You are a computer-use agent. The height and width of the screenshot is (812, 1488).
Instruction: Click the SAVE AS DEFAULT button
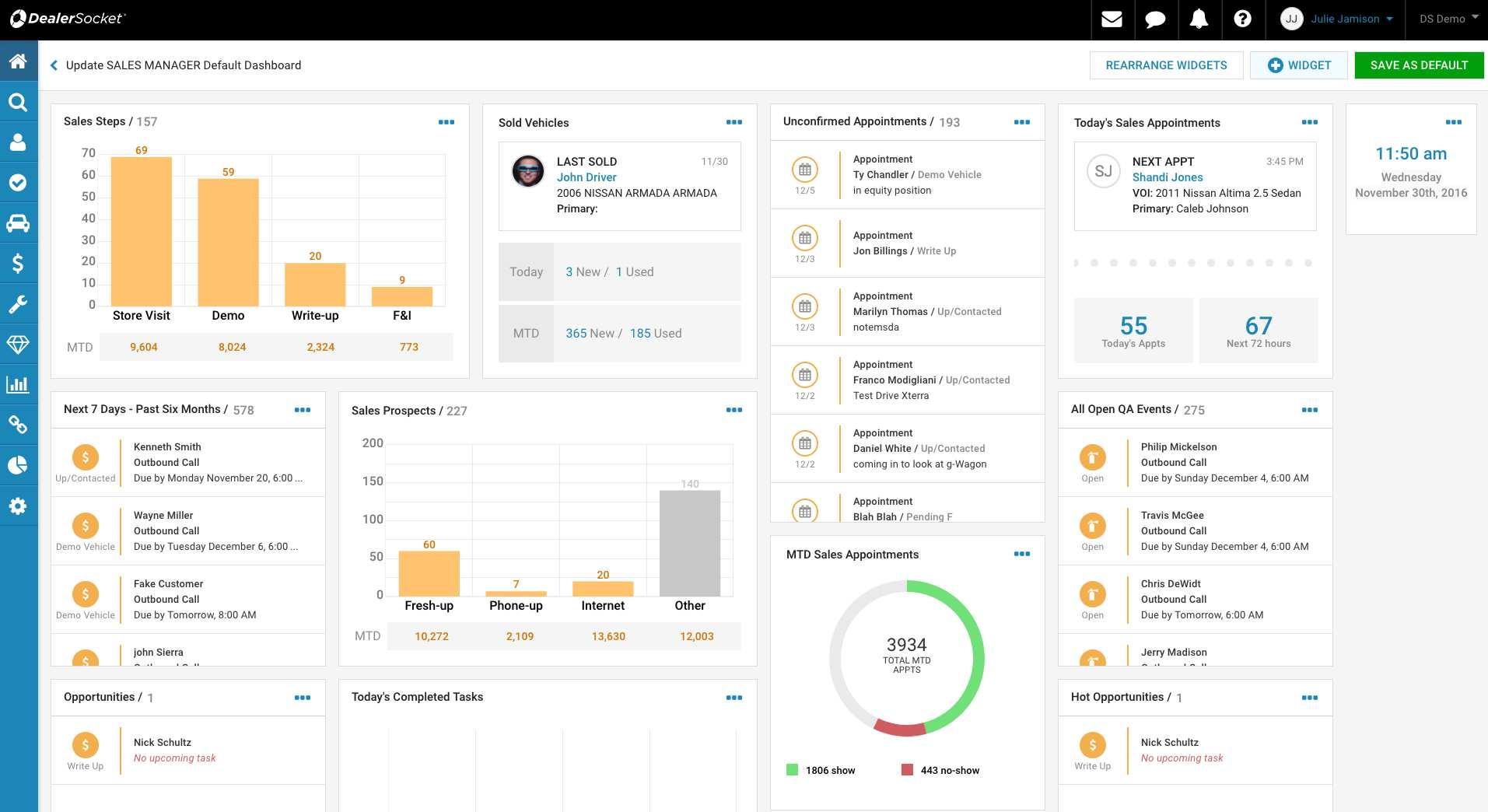tap(1419, 65)
